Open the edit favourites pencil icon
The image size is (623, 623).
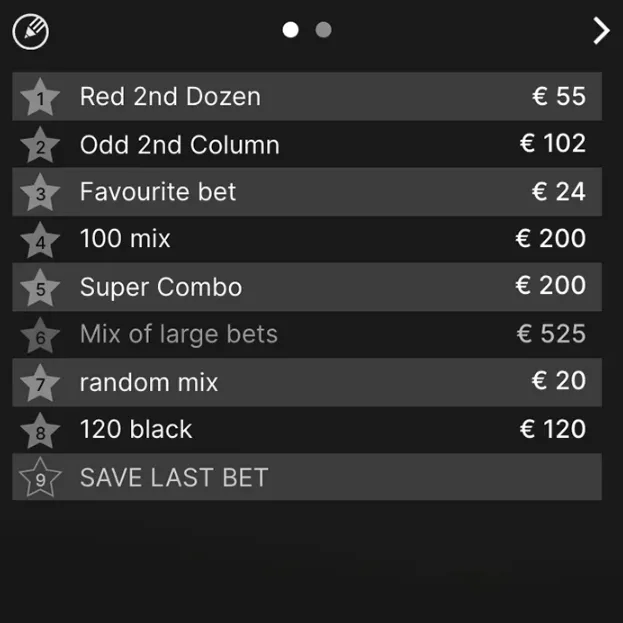click(x=31, y=32)
